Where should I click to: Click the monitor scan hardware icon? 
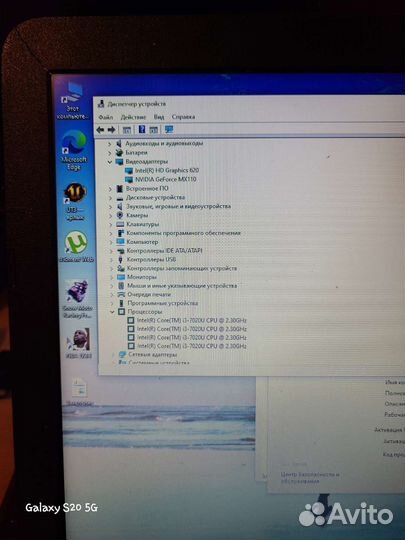(169, 129)
